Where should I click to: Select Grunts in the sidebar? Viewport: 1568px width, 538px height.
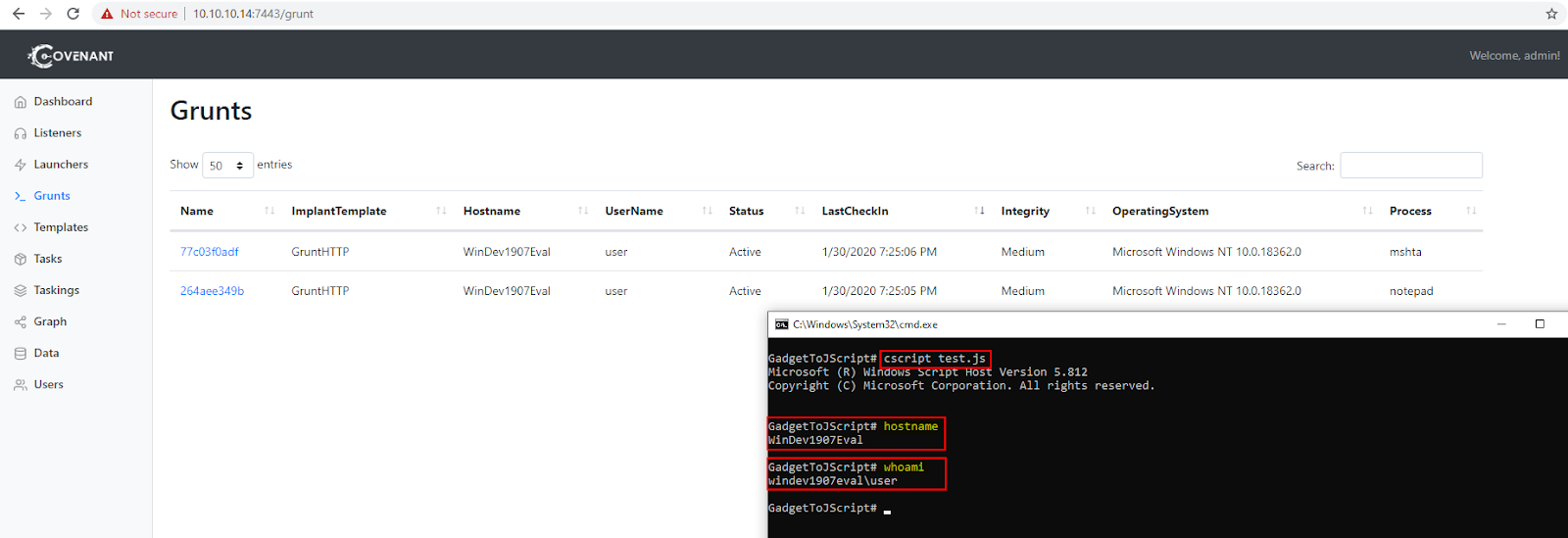pyautogui.click(x=52, y=195)
